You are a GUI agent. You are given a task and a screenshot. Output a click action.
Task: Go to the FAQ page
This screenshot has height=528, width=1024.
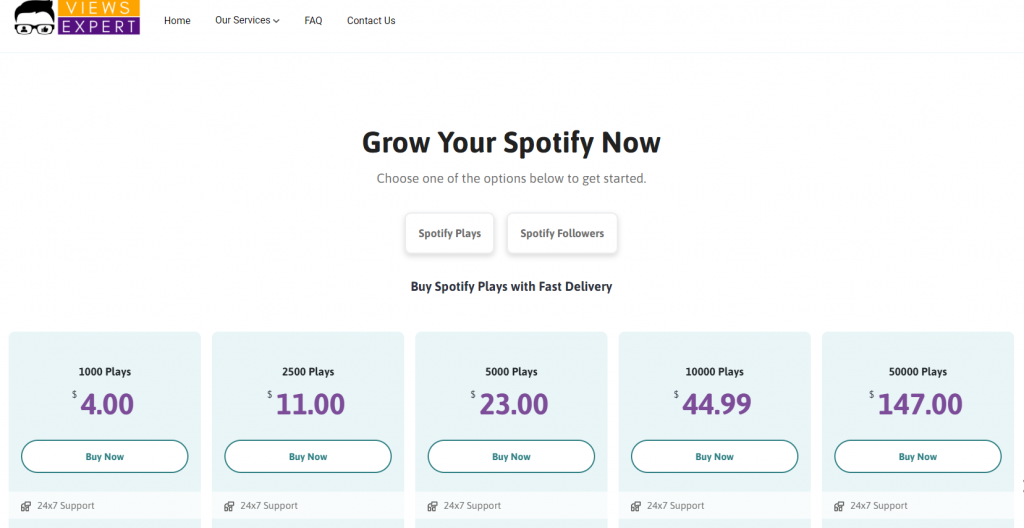313,21
